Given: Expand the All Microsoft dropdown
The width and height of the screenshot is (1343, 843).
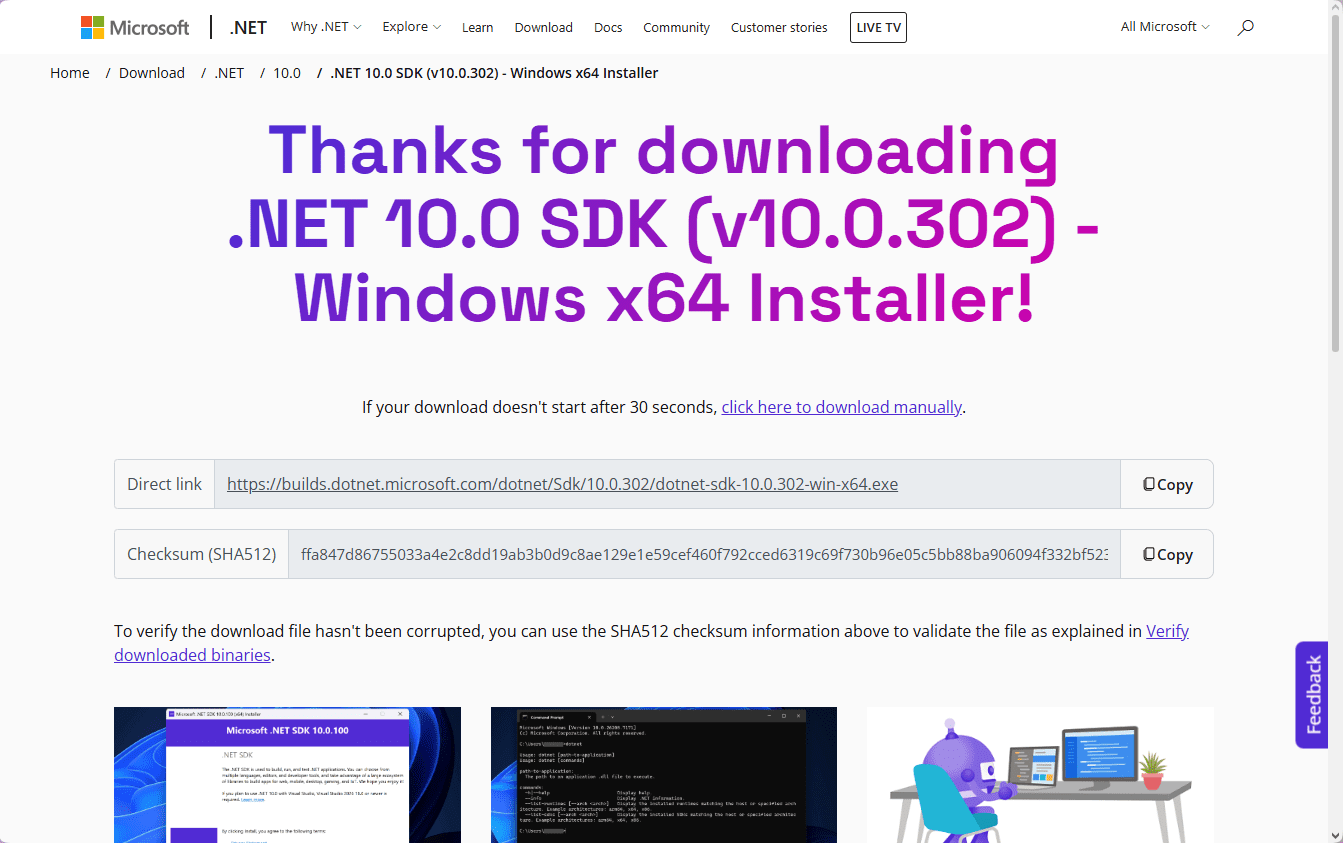Looking at the screenshot, I should click(x=1165, y=27).
